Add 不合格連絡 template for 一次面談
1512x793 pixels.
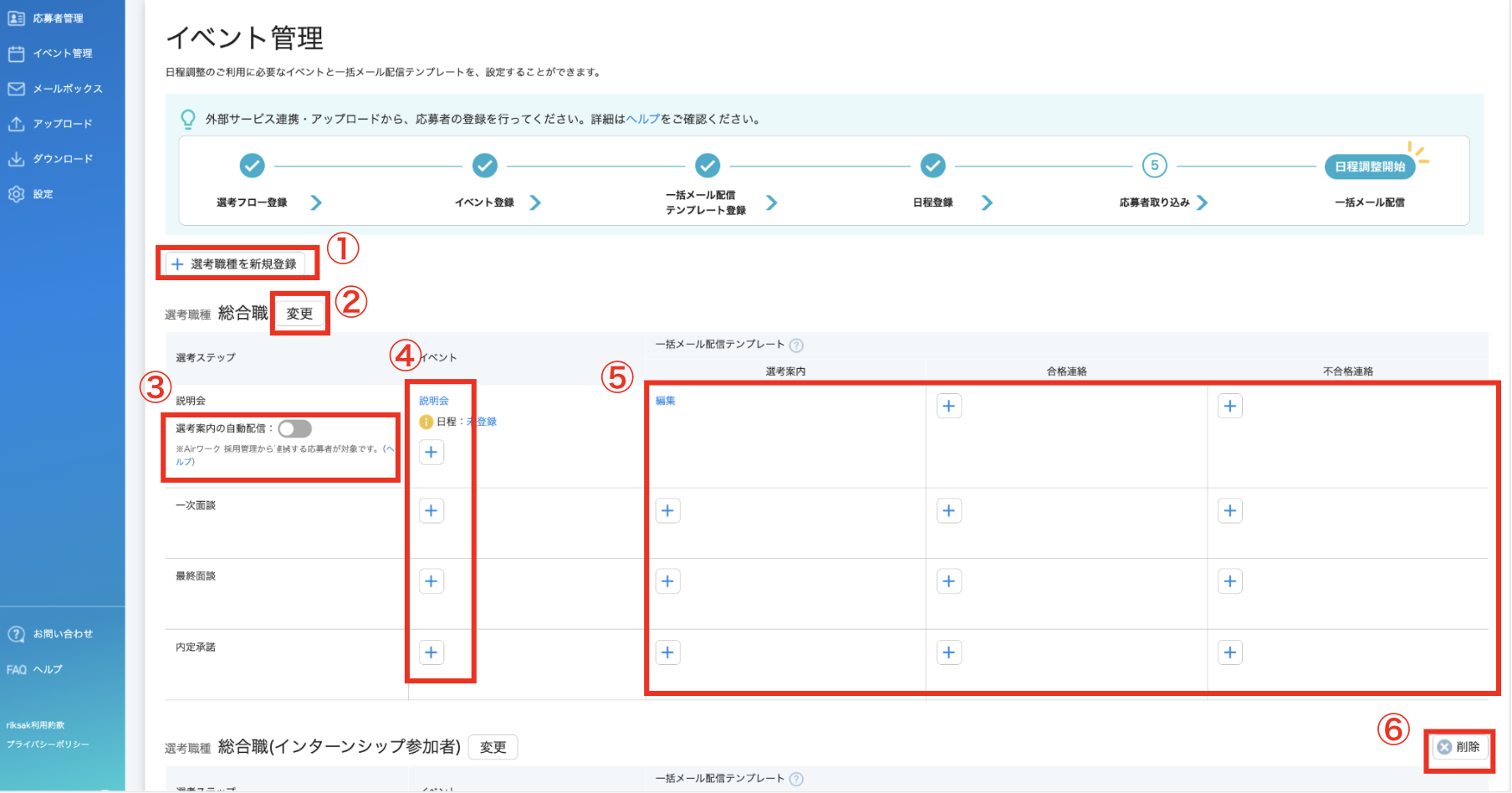[x=1230, y=510]
